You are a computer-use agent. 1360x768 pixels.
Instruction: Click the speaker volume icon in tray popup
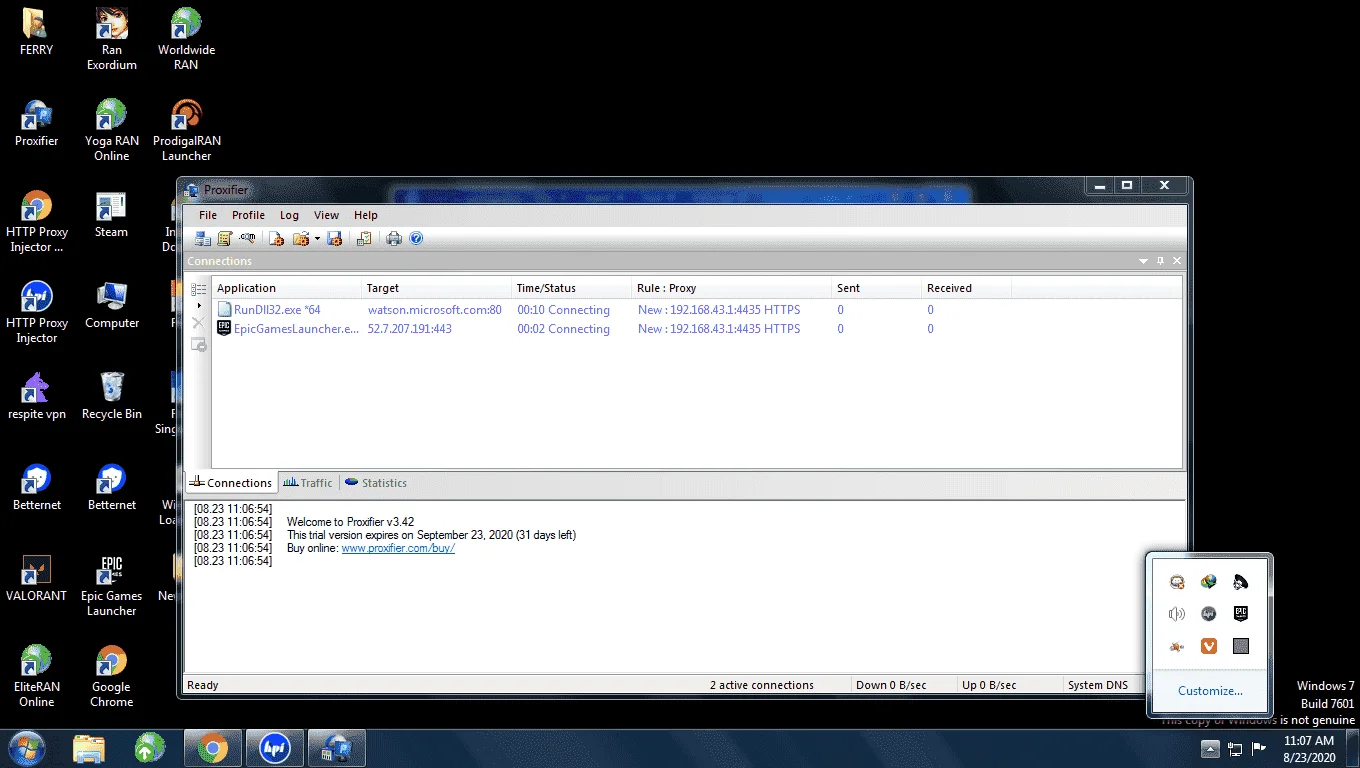pos(1177,614)
